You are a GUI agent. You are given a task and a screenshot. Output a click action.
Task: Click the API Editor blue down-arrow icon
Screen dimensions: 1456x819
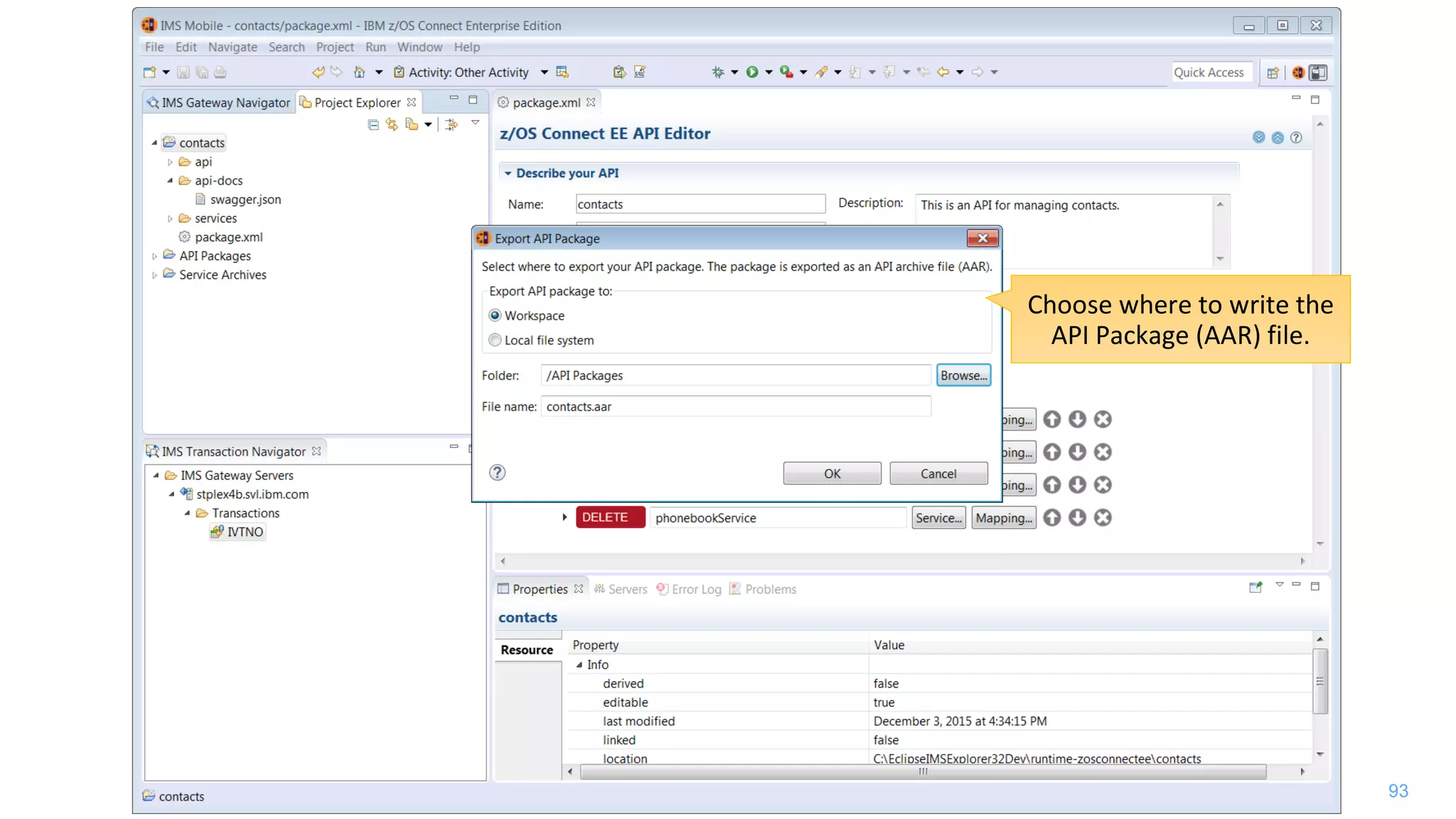pos(1259,137)
